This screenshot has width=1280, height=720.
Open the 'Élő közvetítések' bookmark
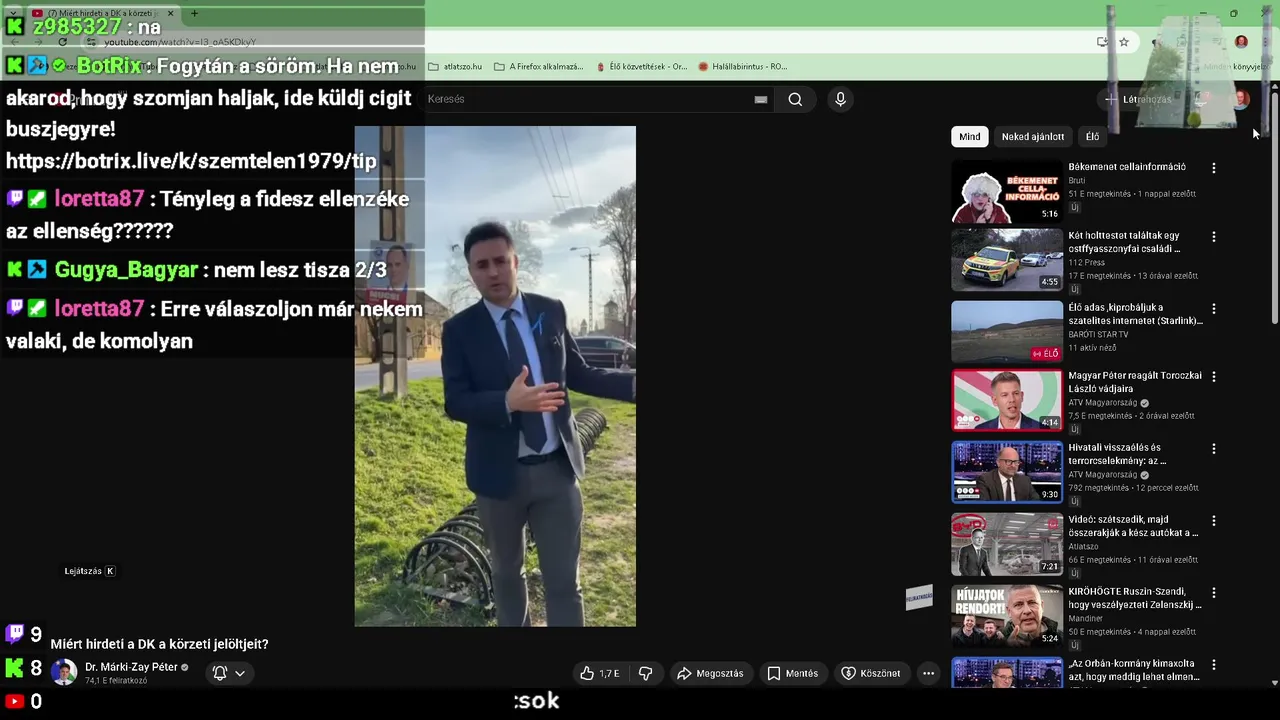click(641, 67)
